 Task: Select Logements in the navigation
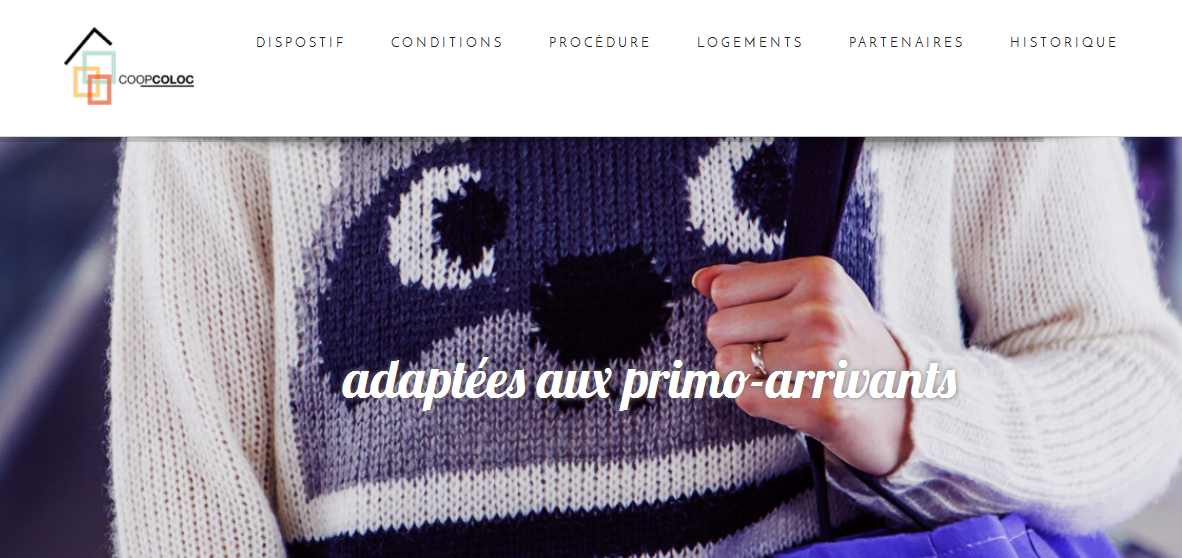click(x=750, y=42)
